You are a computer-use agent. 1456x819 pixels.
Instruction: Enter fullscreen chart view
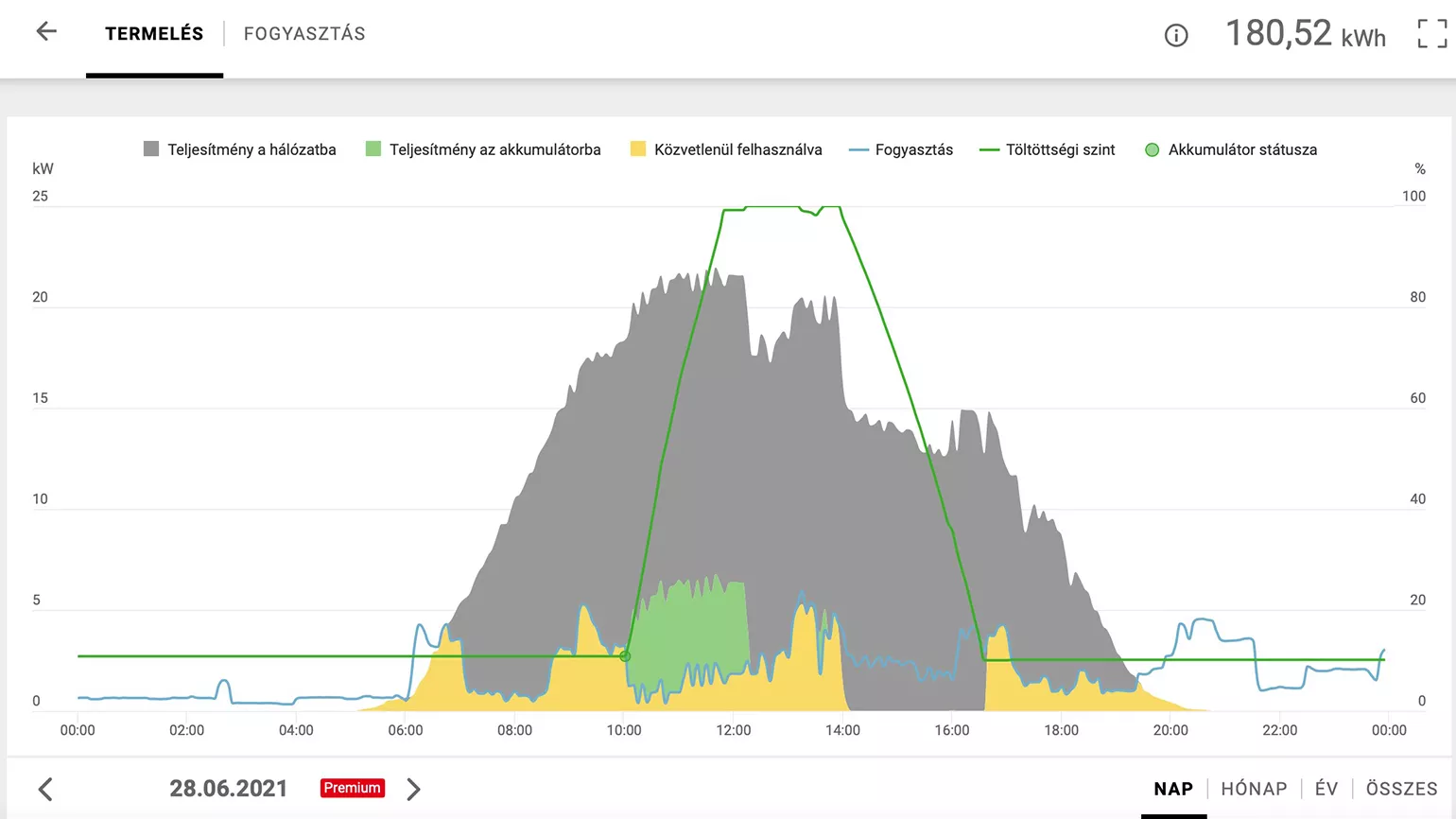1431,34
